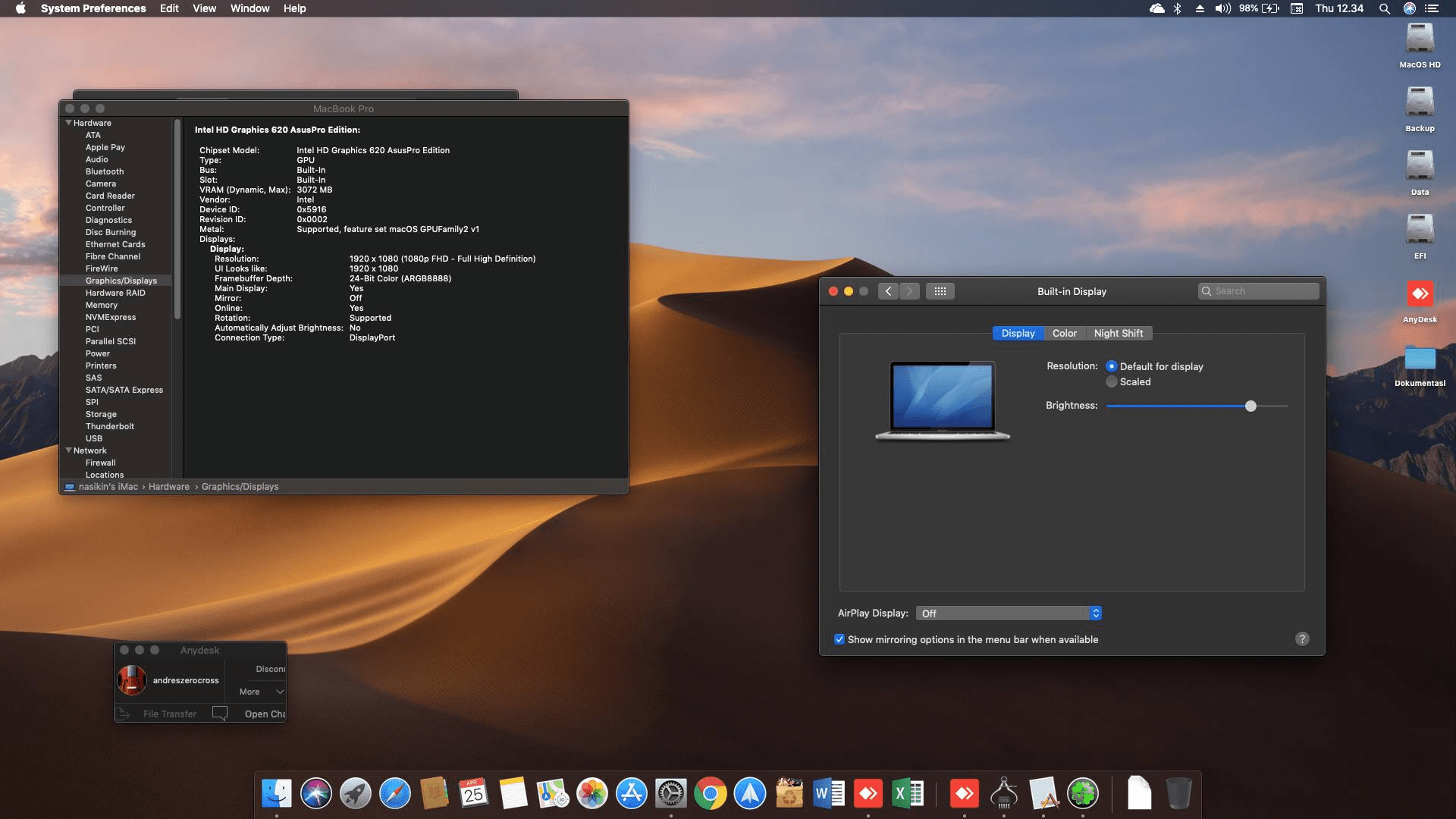Click System Information sidebar scrollbar
Screen dimensions: 1456x819
tap(177, 218)
